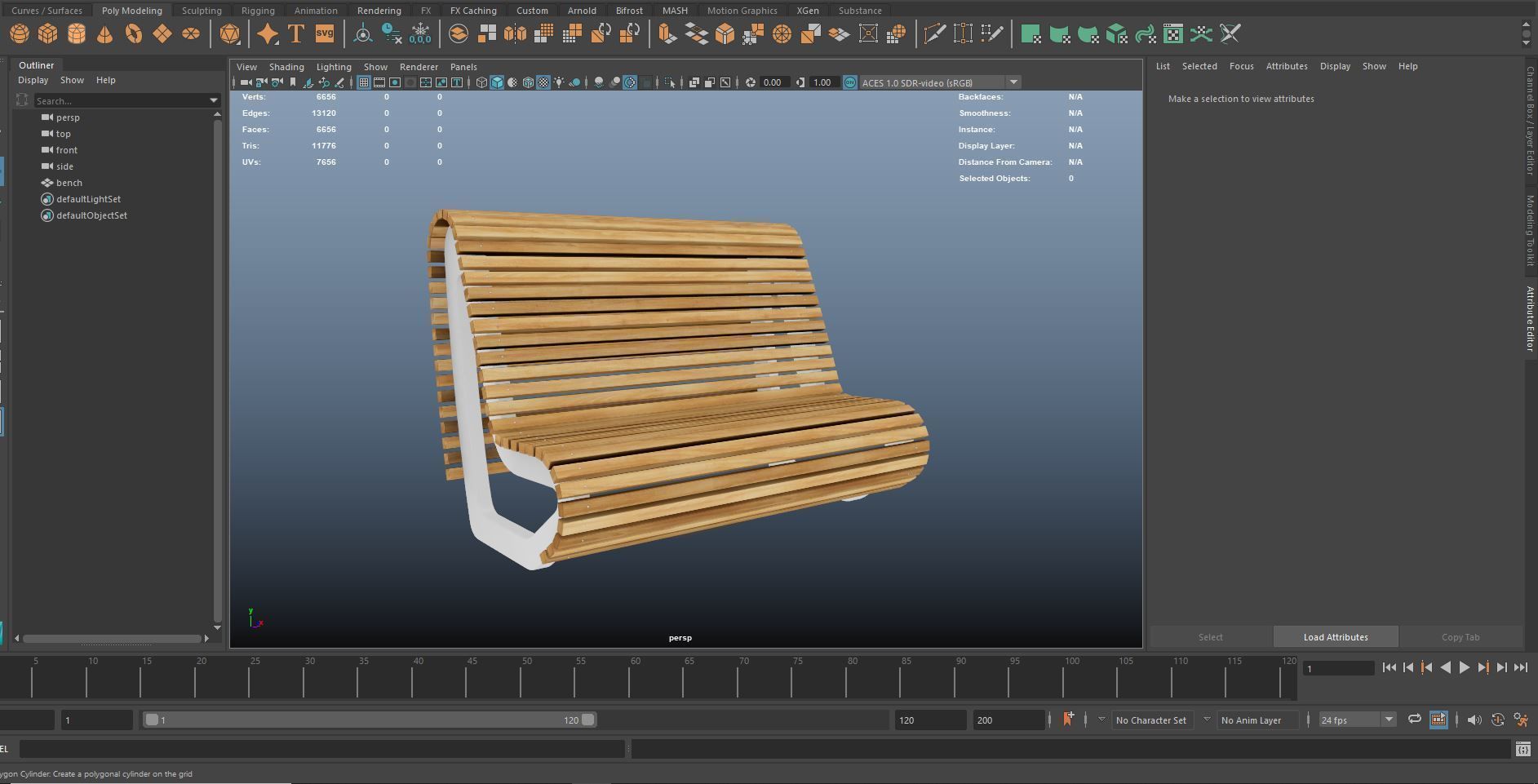1538x784 pixels.
Task: Click the Load Attributes button
Action: point(1336,637)
